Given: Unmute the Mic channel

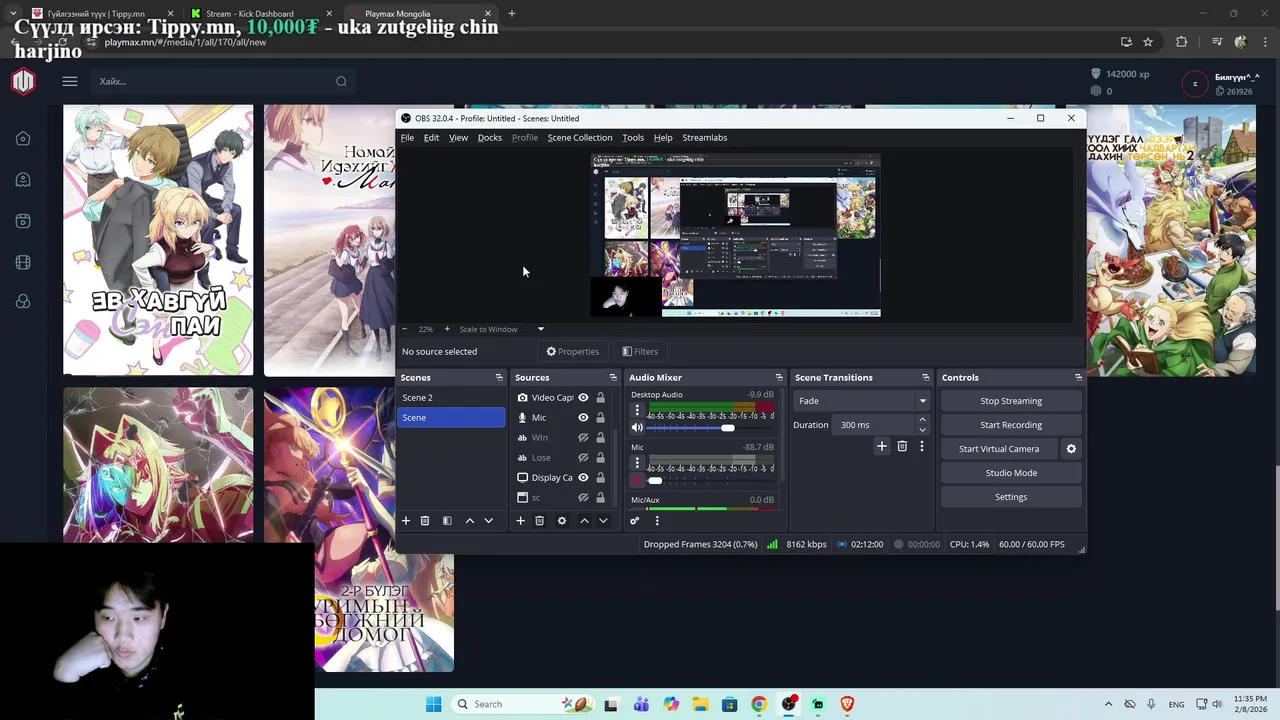Looking at the screenshot, I should (637, 480).
